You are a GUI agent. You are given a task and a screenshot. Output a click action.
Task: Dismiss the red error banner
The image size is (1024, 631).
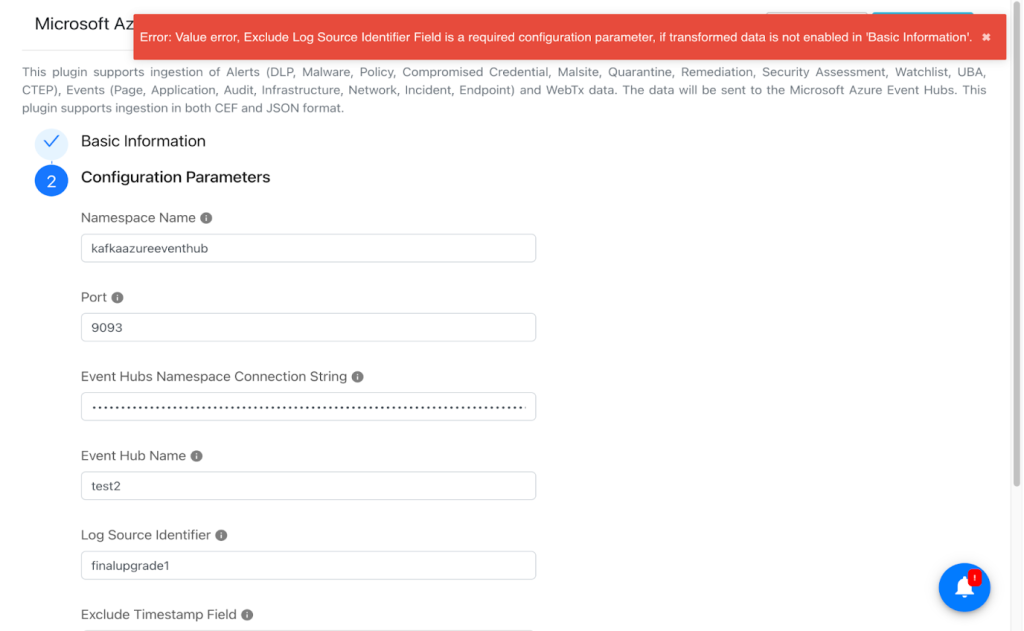986,37
